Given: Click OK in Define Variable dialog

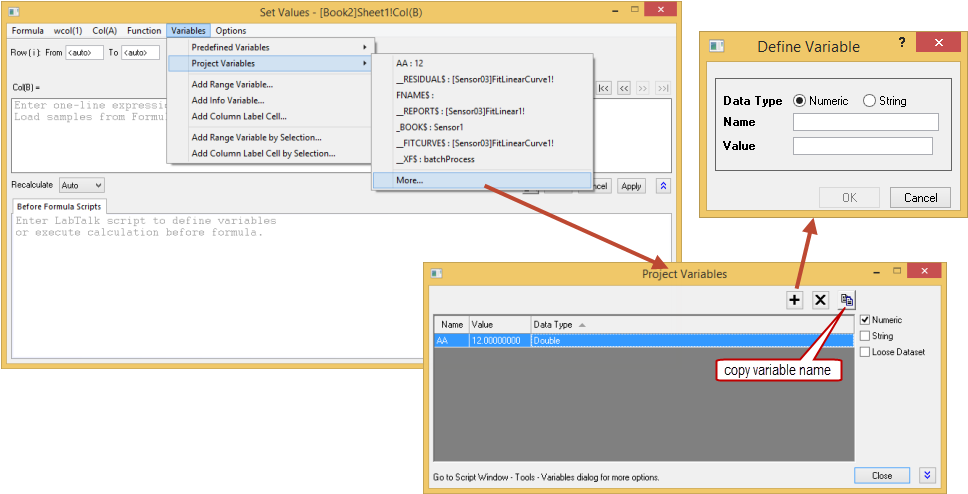Looking at the screenshot, I should [849, 198].
